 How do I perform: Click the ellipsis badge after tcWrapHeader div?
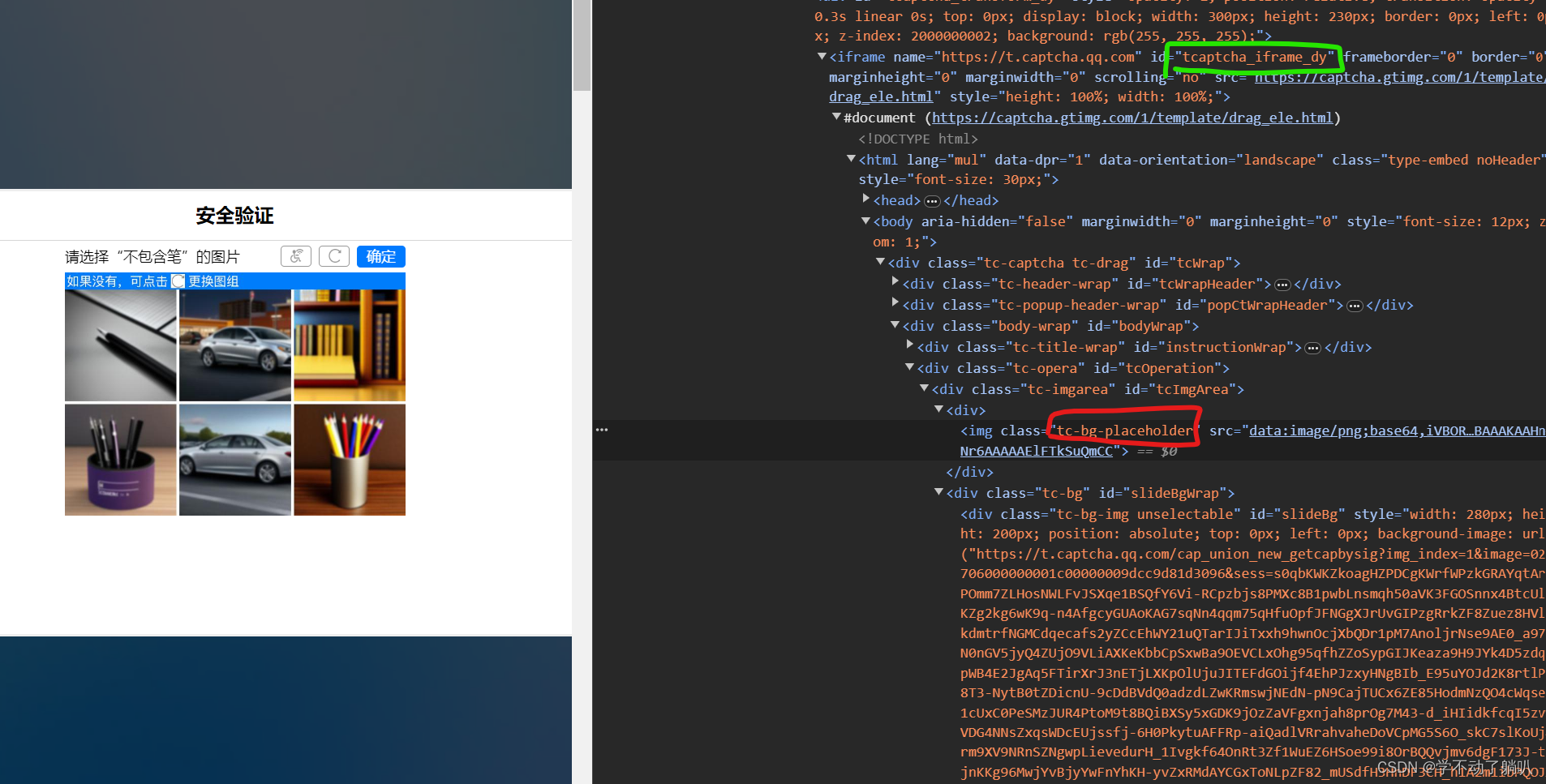[1282, 285]
